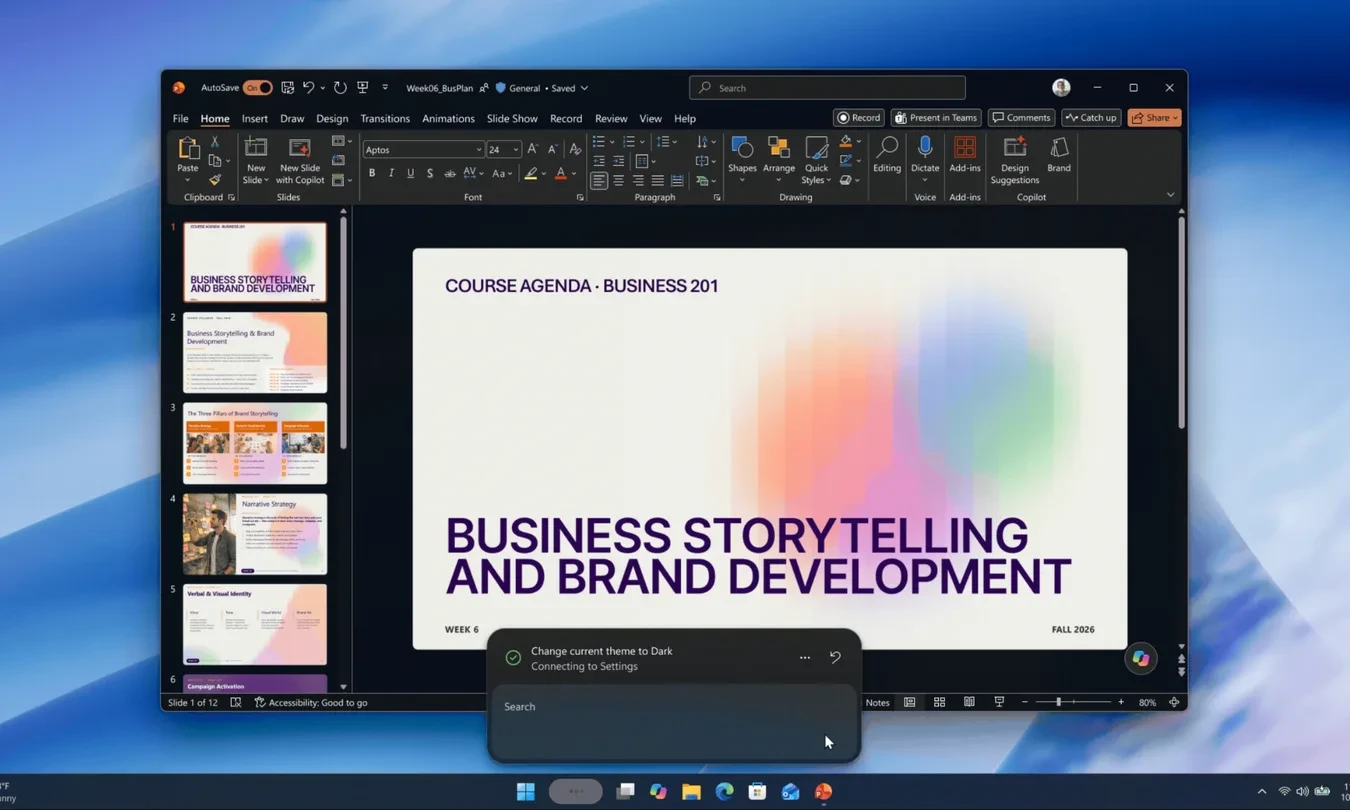
Task: Open Copilot Design Suggestions
Action: [x=1015, y=160]
